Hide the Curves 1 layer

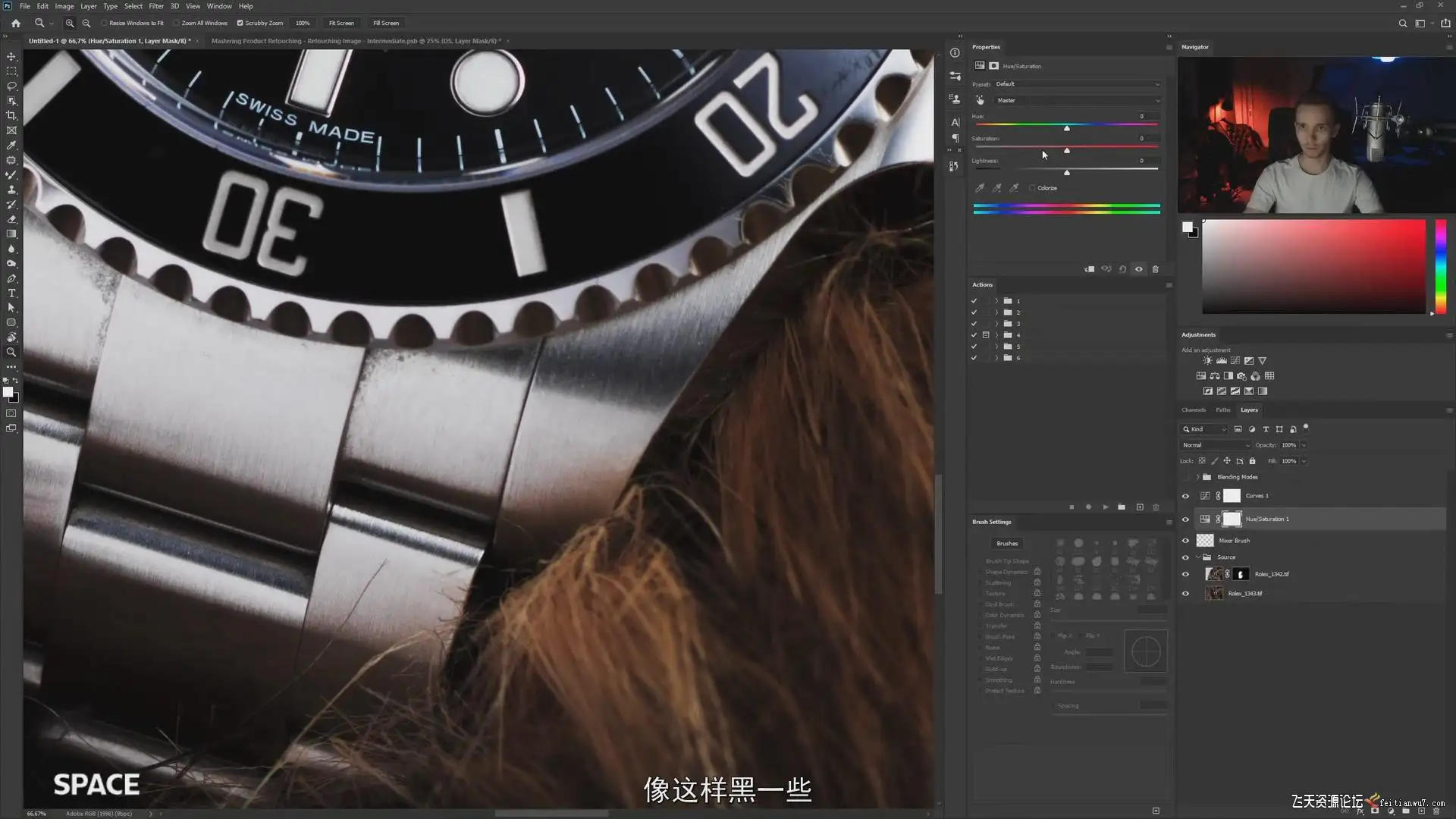[1185, 496]
